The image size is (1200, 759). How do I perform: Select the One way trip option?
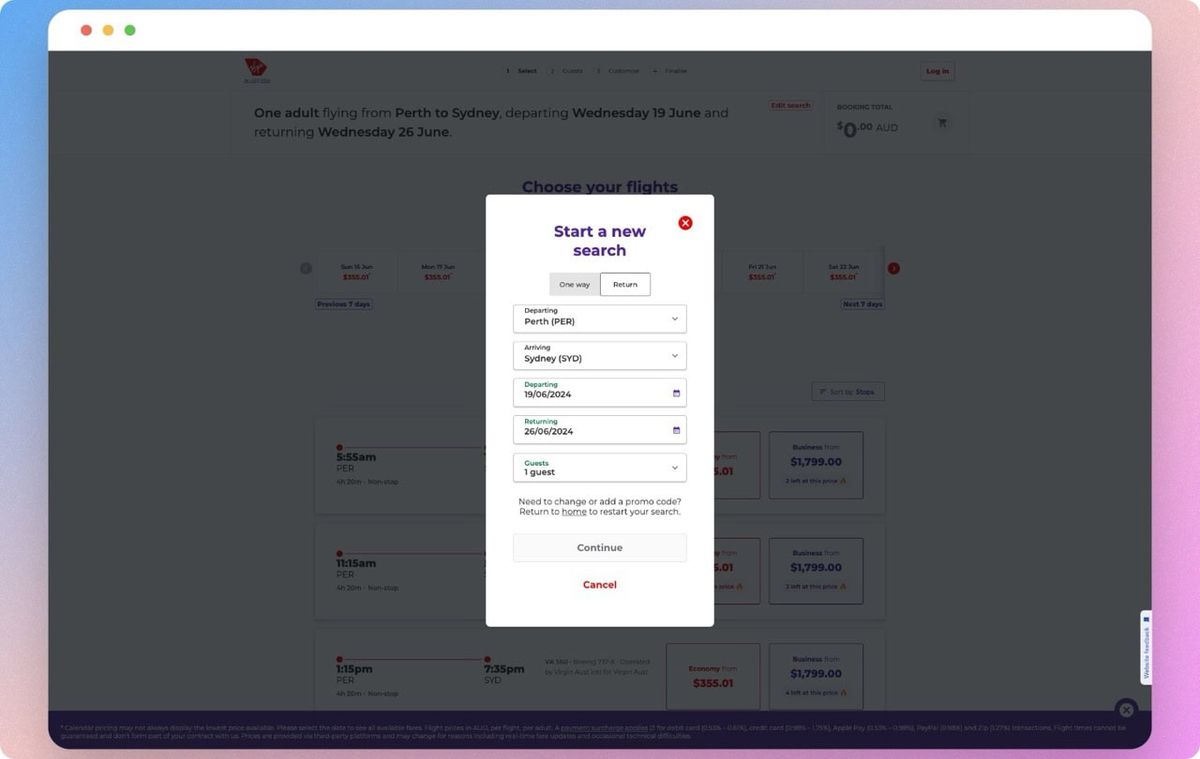point(574,284)
